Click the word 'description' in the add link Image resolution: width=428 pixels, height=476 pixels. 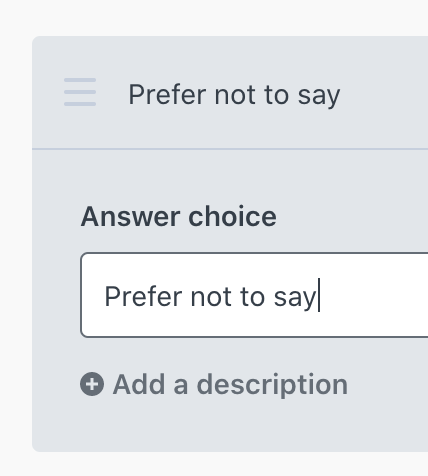point(272,385)
